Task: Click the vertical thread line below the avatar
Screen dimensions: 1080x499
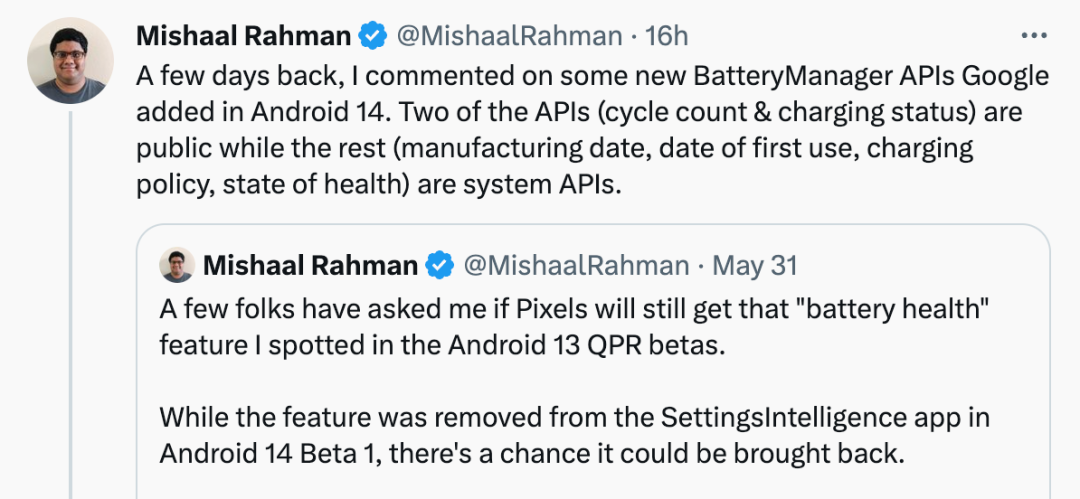Action: (69, 300)
